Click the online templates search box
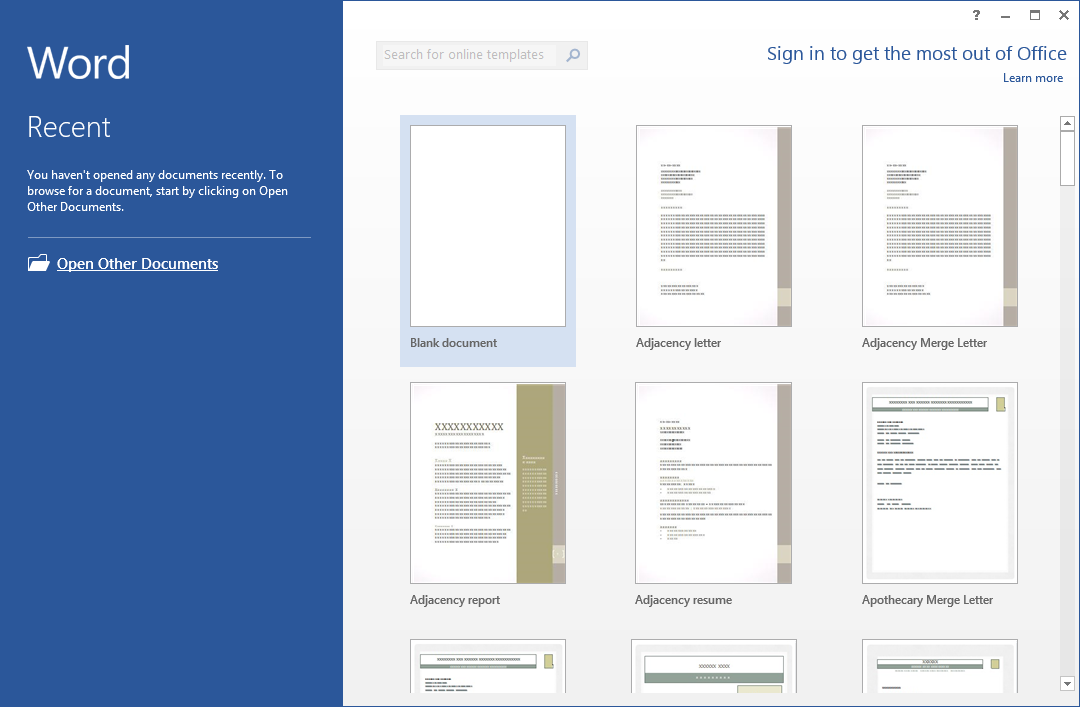Viewport: 1080px width, 707px height. click(x=470, y=55)
